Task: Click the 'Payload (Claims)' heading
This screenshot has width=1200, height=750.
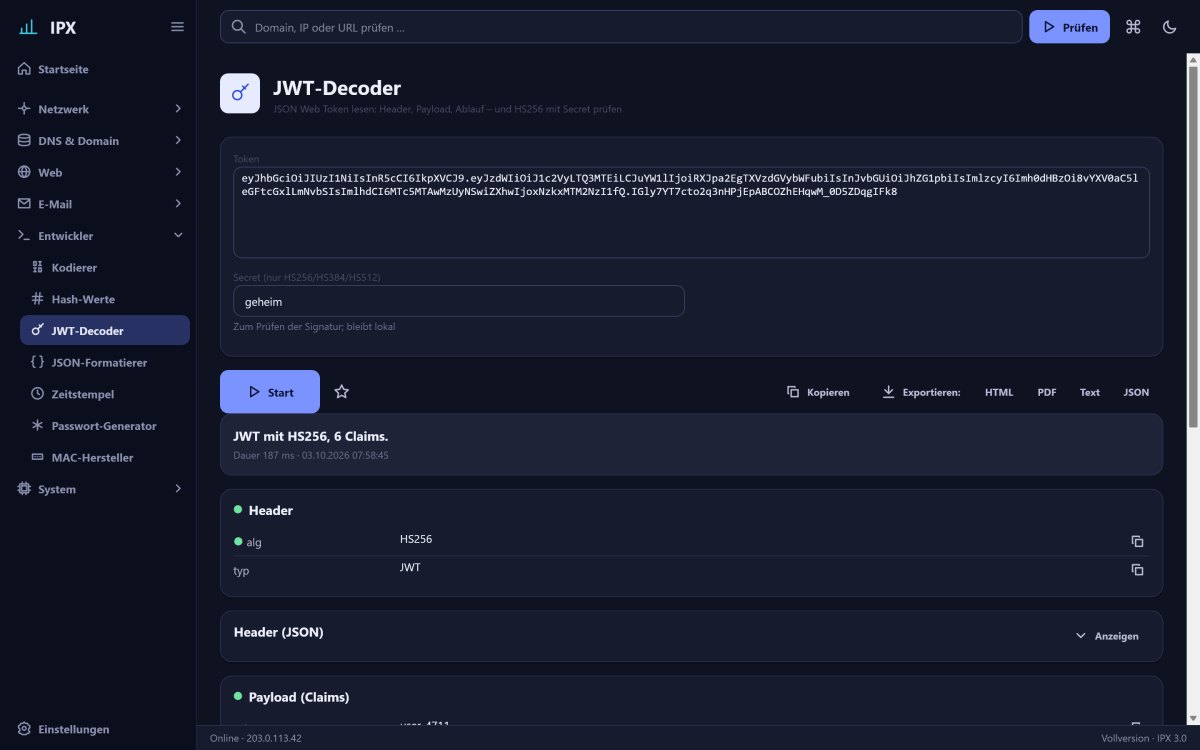Action: coord(299,697)
